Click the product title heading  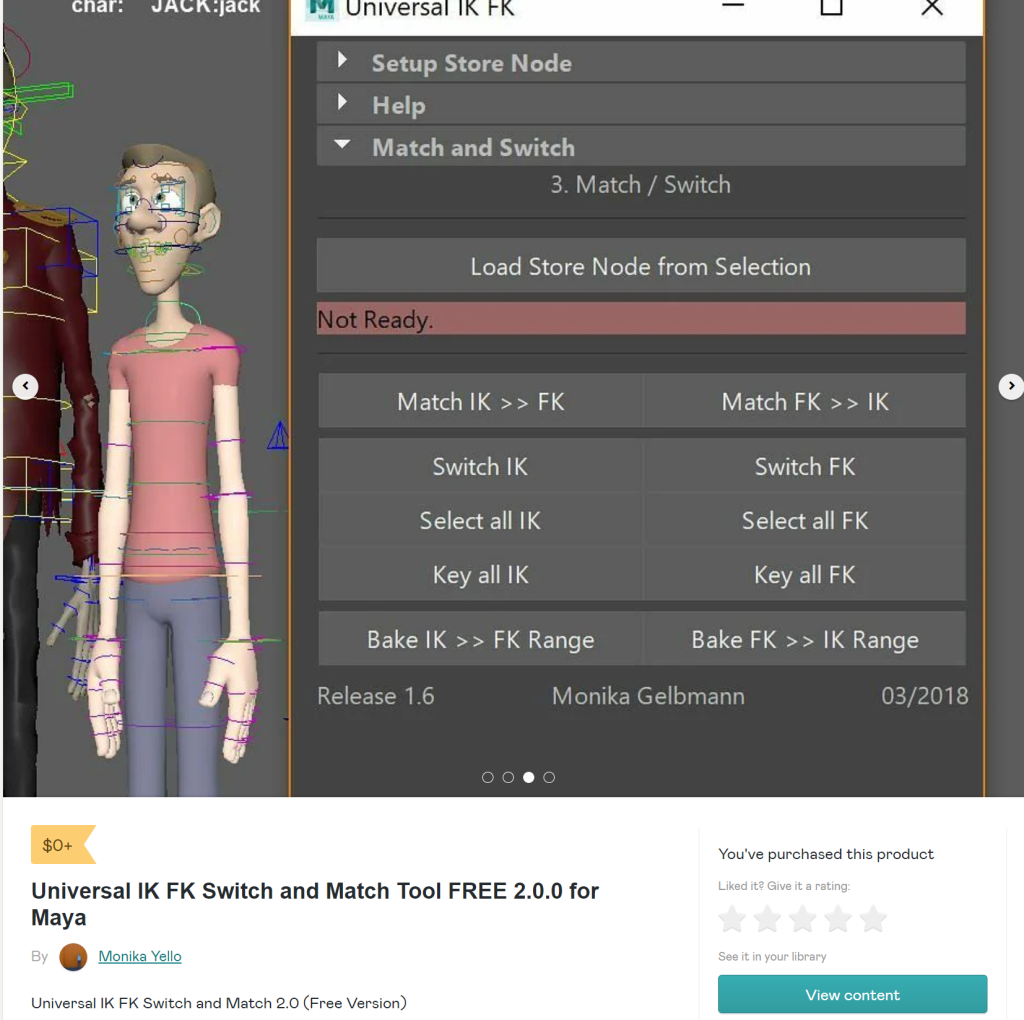pos(315,904)
